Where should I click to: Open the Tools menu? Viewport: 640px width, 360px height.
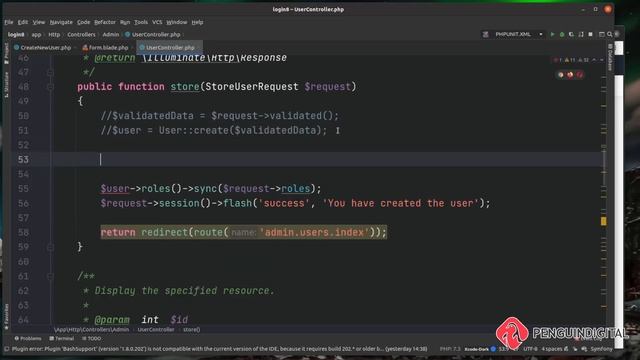(141, 22)
